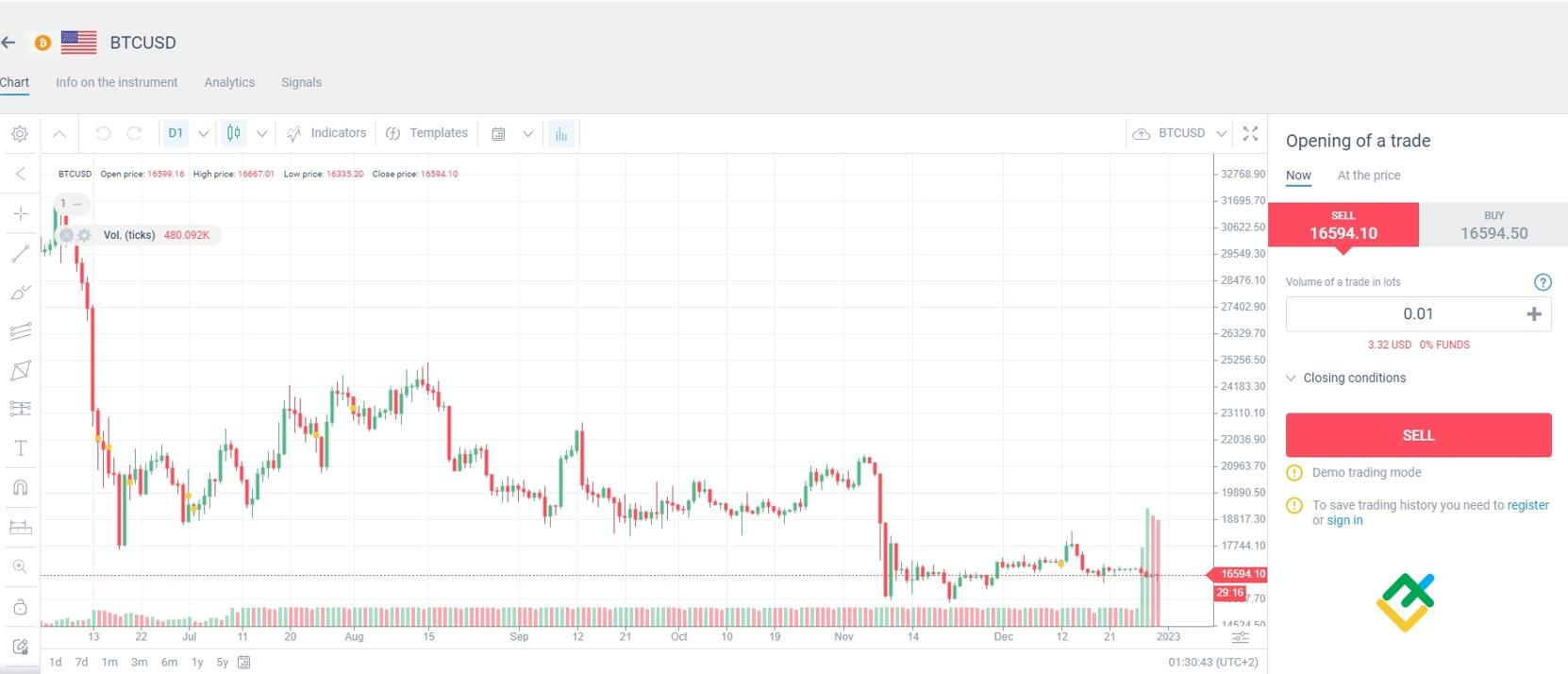
Task: Select the text annotation tool
Action: (x=20, y=448)
